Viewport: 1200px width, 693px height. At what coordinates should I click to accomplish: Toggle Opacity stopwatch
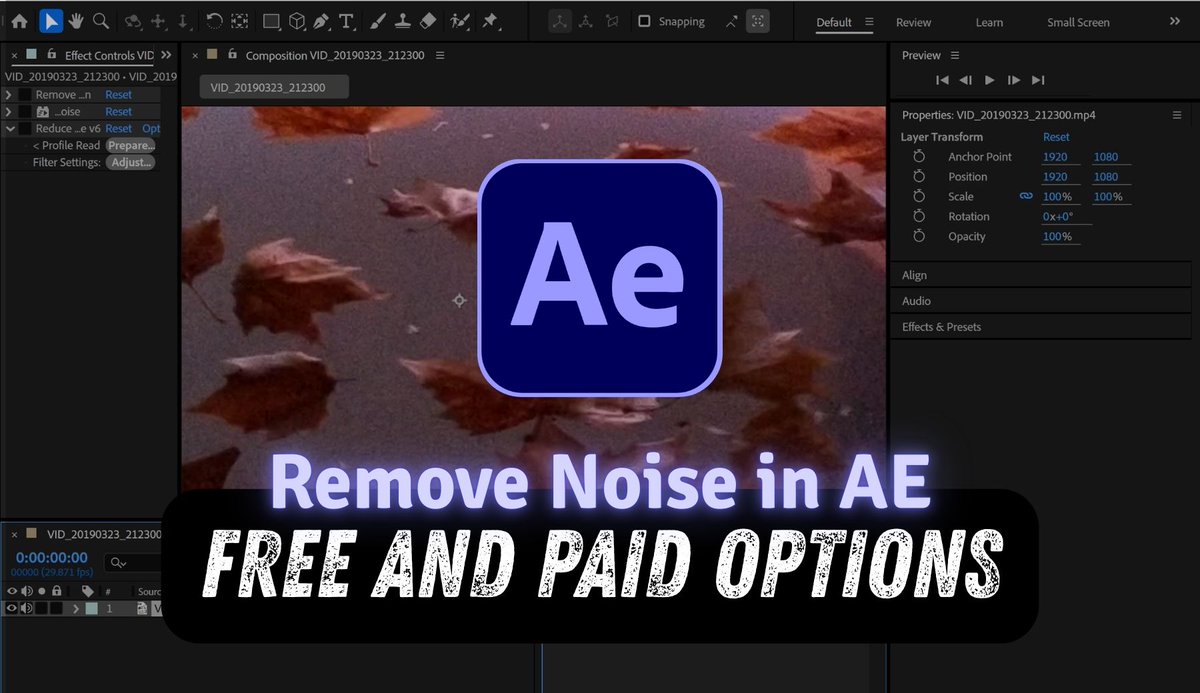coord(919,237)
